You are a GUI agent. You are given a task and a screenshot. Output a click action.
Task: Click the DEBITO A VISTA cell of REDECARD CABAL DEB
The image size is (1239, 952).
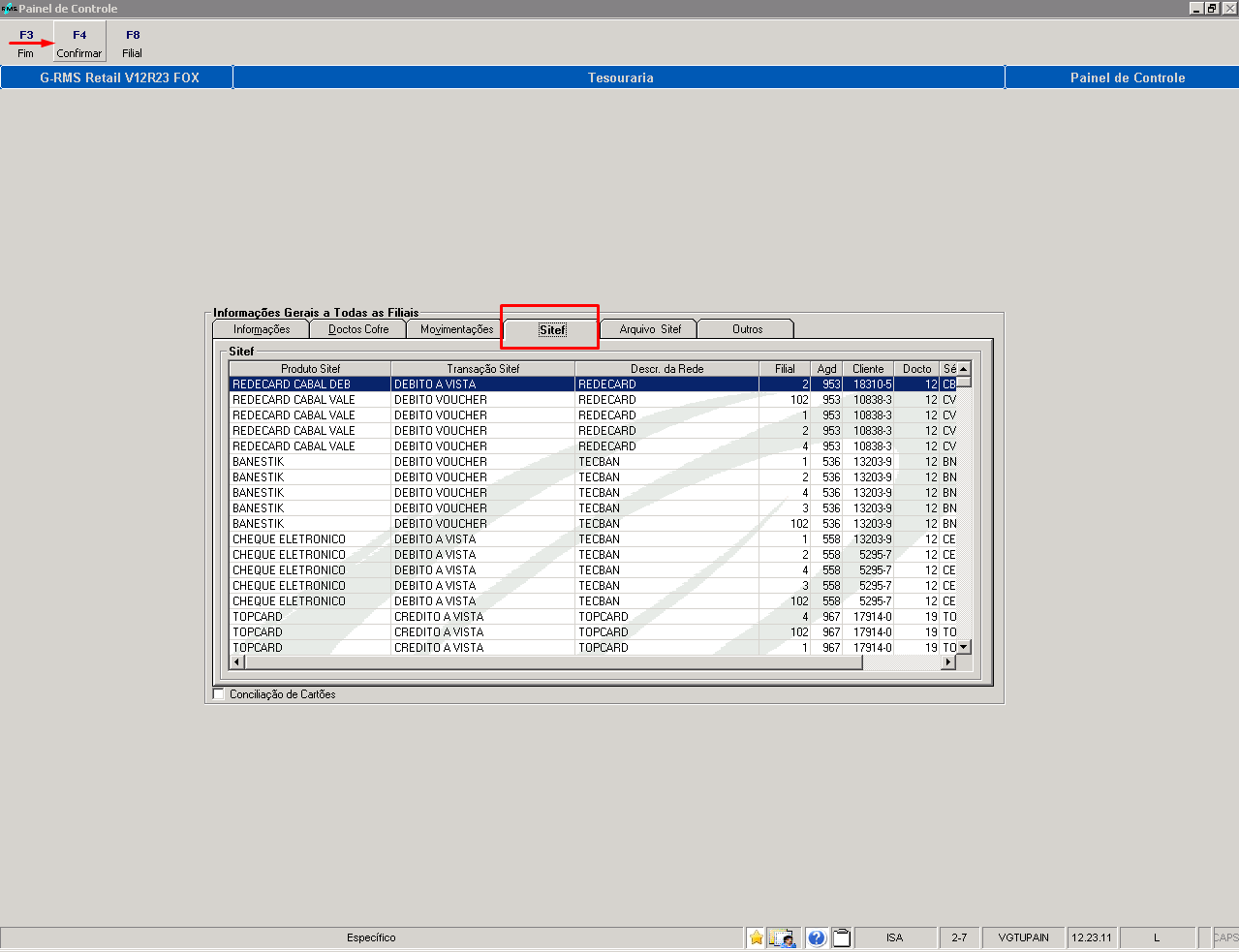482,384
